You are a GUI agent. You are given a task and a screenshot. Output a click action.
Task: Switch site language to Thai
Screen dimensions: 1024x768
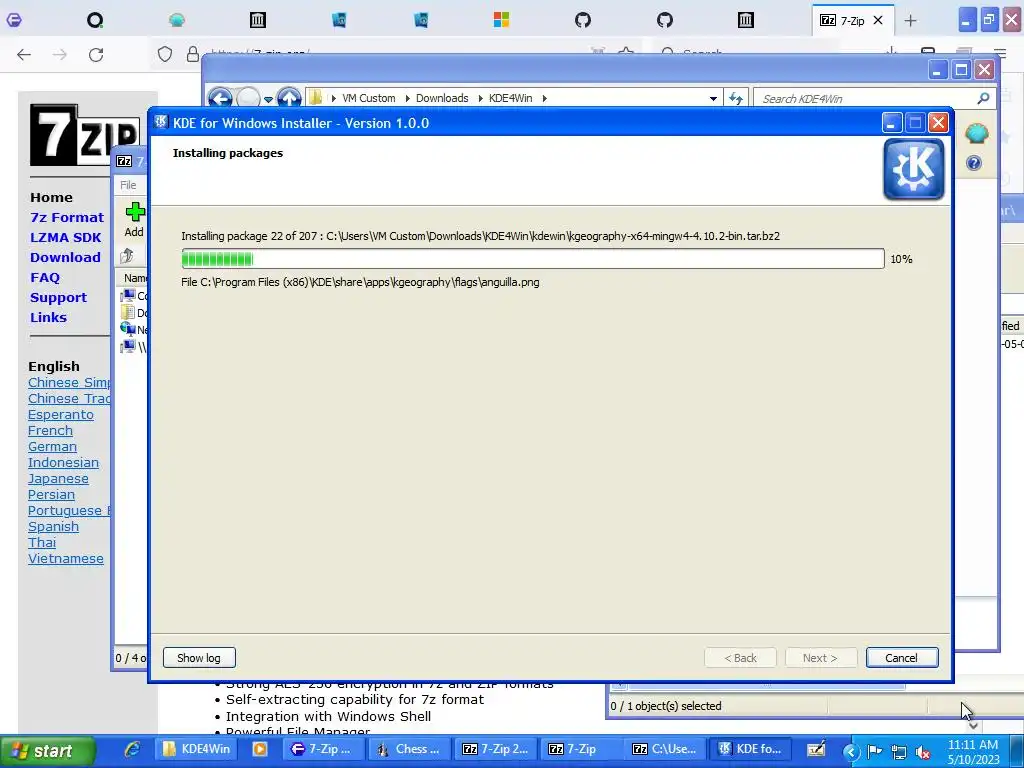42,542
